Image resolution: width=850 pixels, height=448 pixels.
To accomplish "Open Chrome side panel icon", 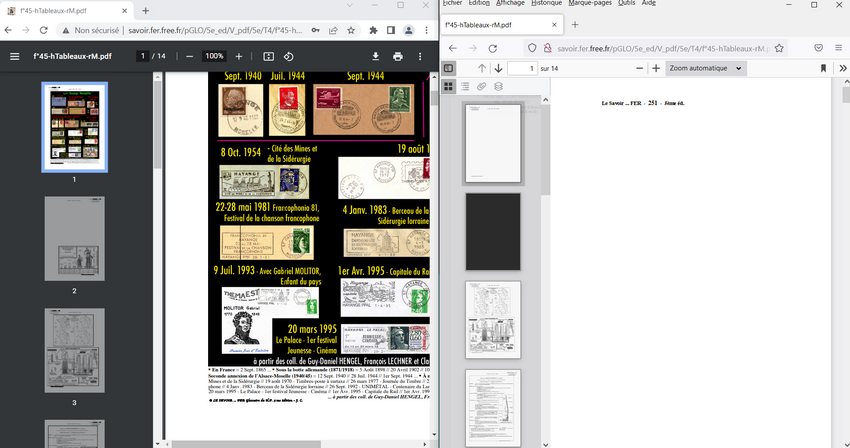I will 391,30.
